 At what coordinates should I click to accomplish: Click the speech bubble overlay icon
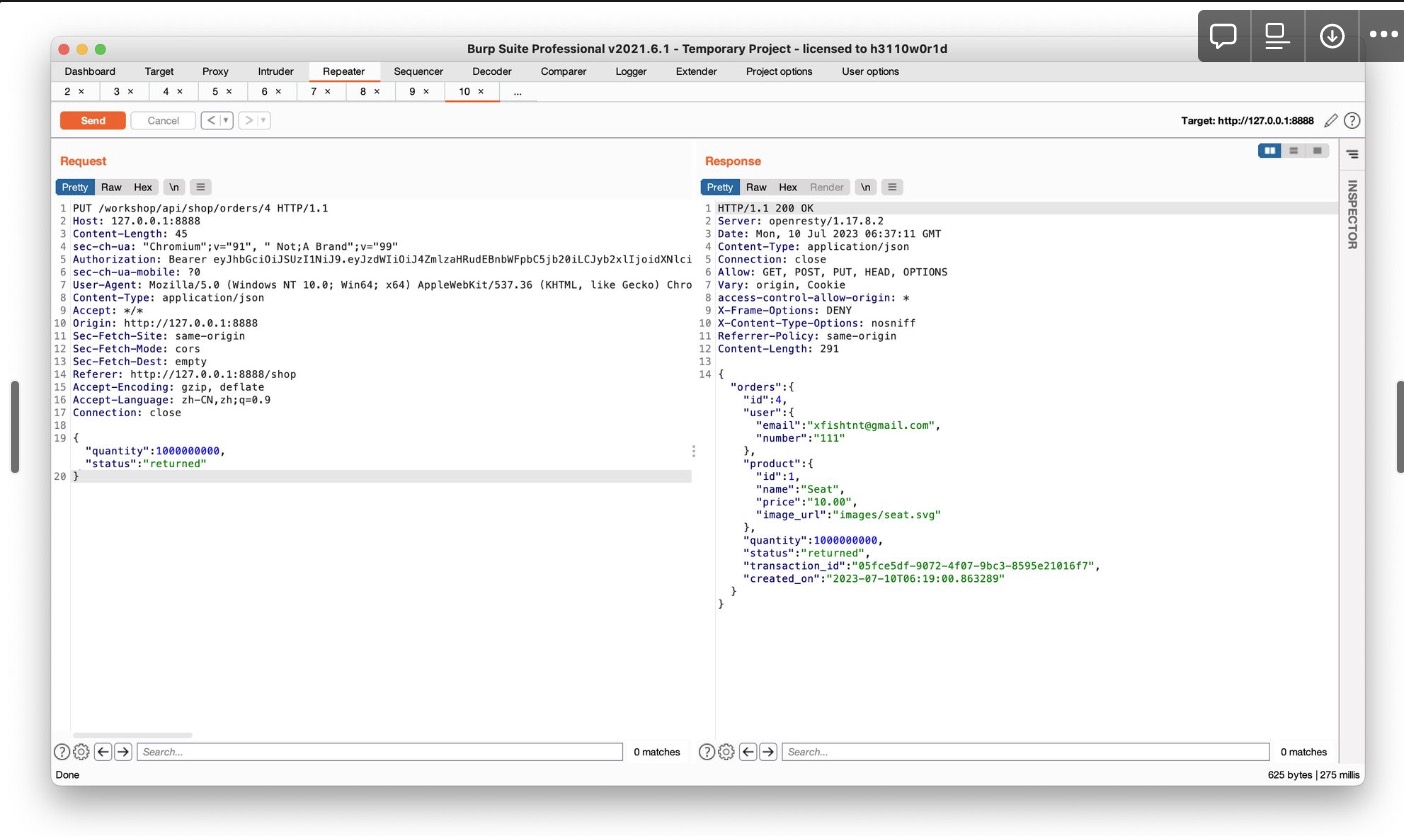click(1223, 36)
